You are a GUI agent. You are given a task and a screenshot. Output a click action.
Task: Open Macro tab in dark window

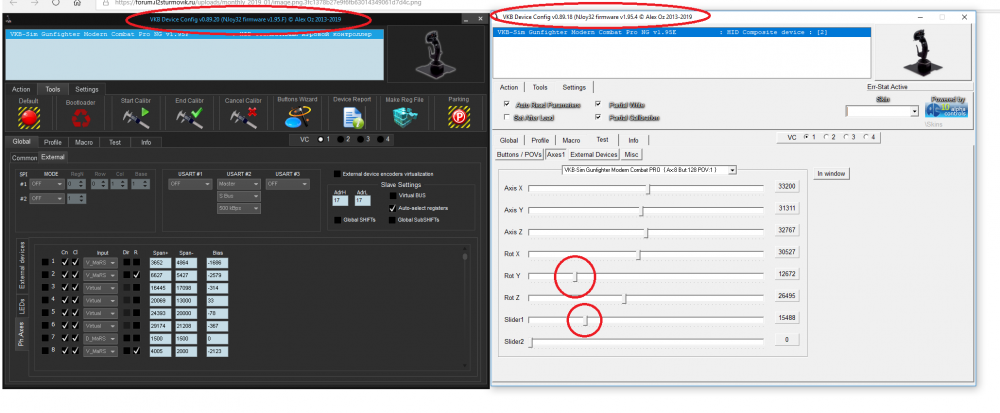[84, 142]
